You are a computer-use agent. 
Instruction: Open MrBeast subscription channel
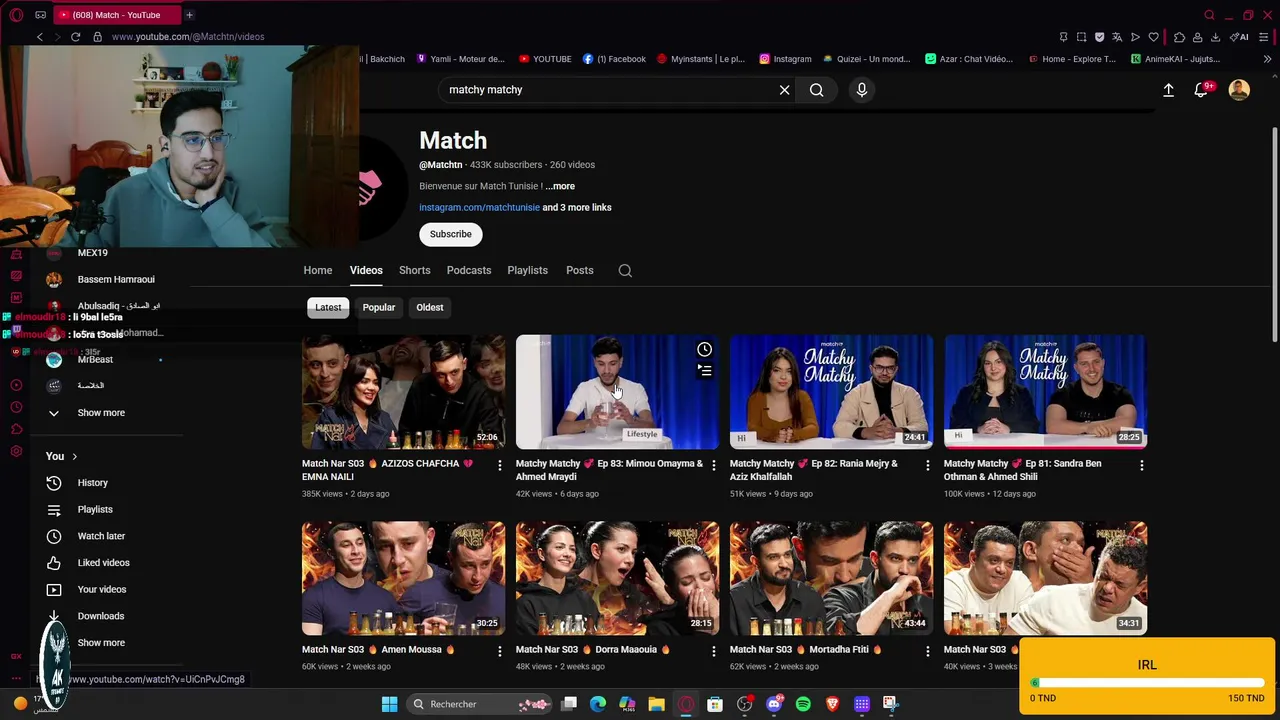pyautogui.click(x=95, y=360)
